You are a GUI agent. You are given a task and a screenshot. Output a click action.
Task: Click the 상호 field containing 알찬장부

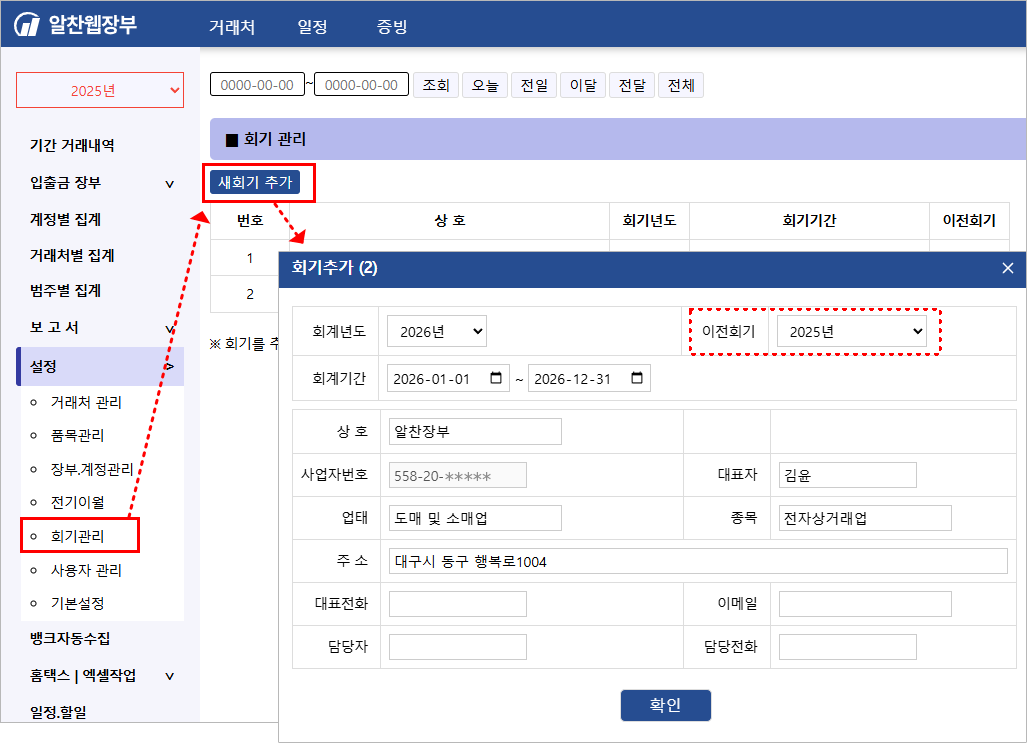(x=475, y=431)
